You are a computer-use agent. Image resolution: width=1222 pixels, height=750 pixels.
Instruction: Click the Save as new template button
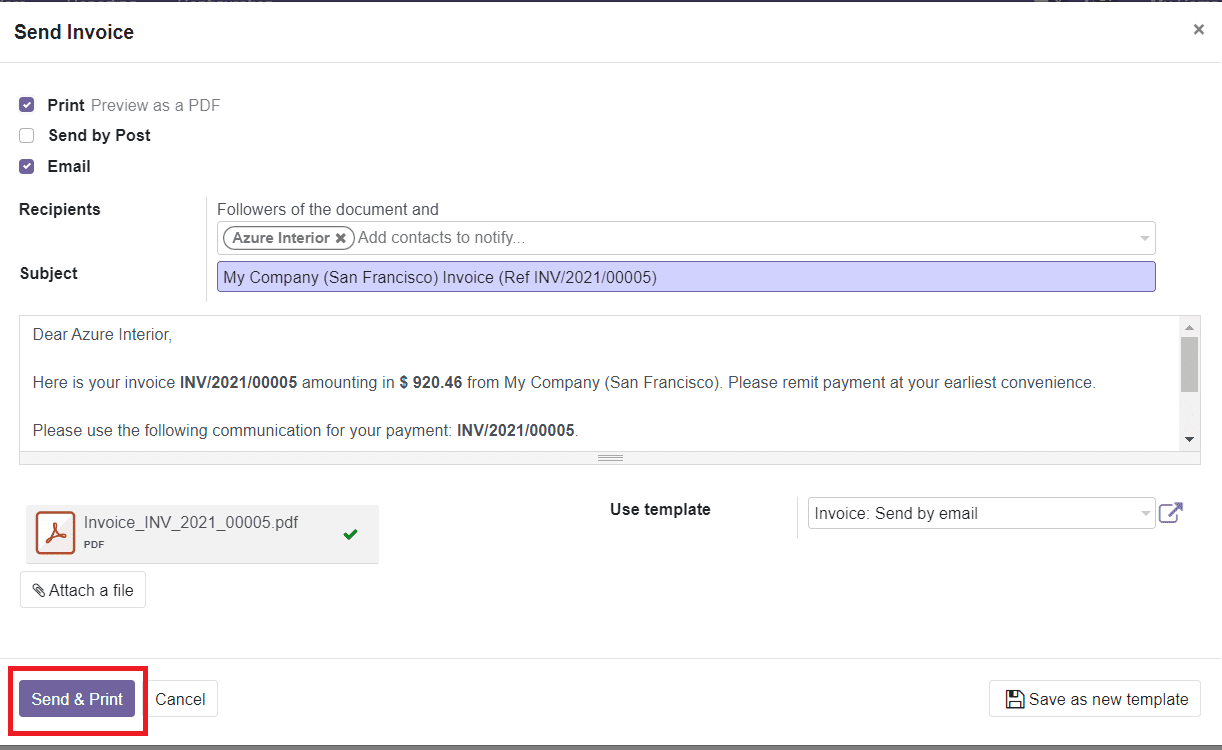pos(1095,698)
